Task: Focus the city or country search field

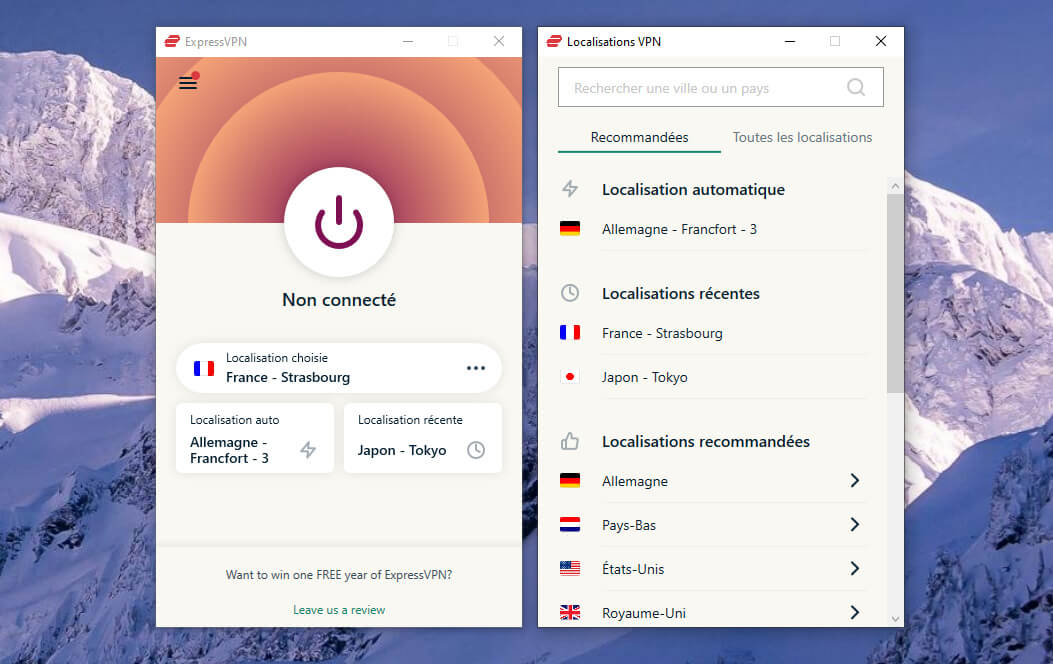Action: point(721,87)
